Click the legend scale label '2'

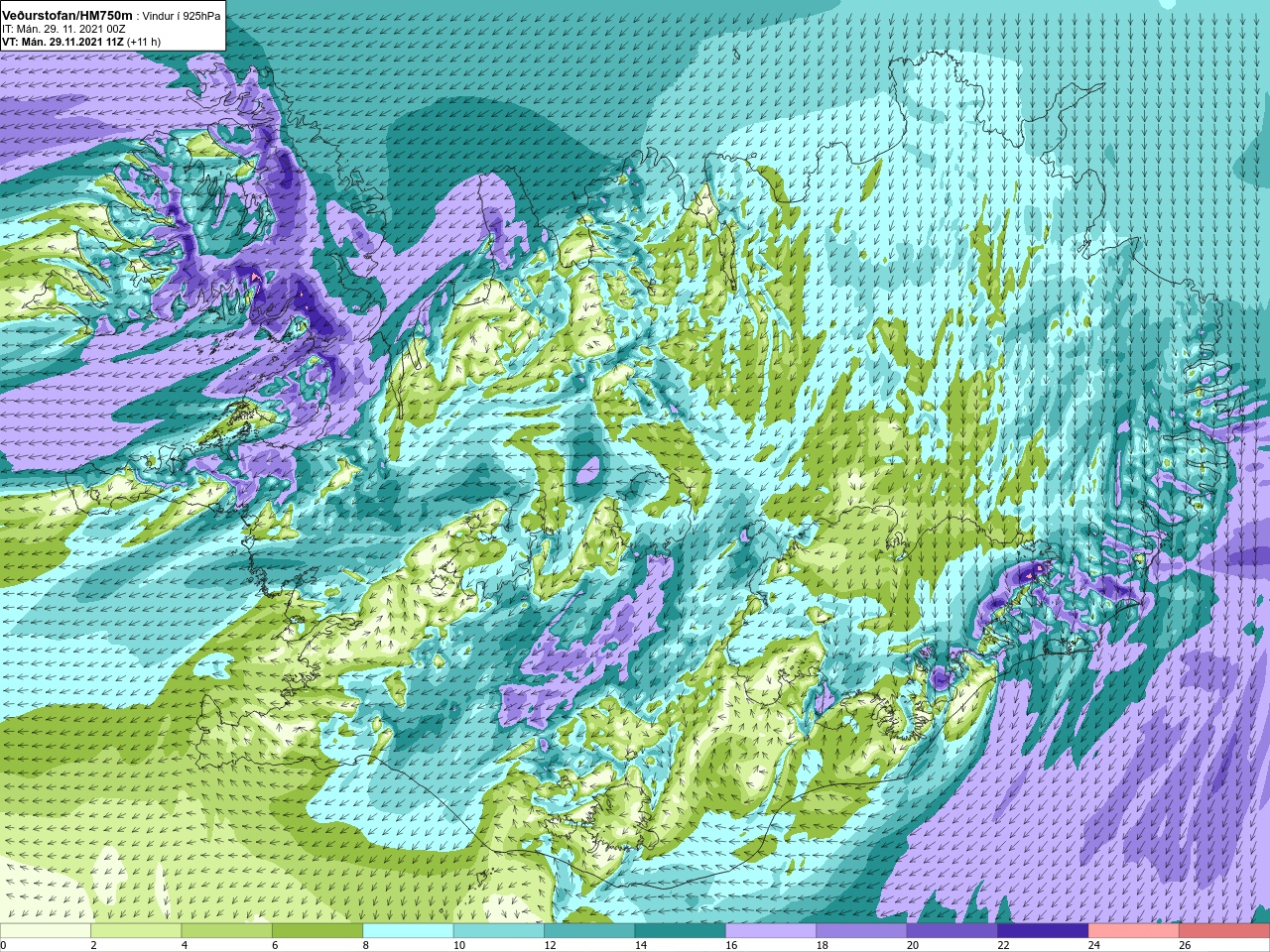point(93,945)
